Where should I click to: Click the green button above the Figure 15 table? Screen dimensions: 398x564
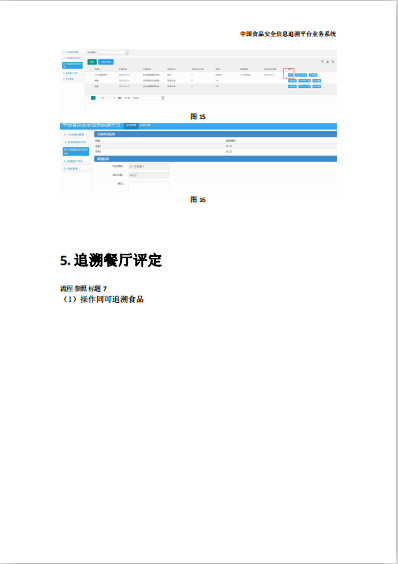tap(92, 62)
